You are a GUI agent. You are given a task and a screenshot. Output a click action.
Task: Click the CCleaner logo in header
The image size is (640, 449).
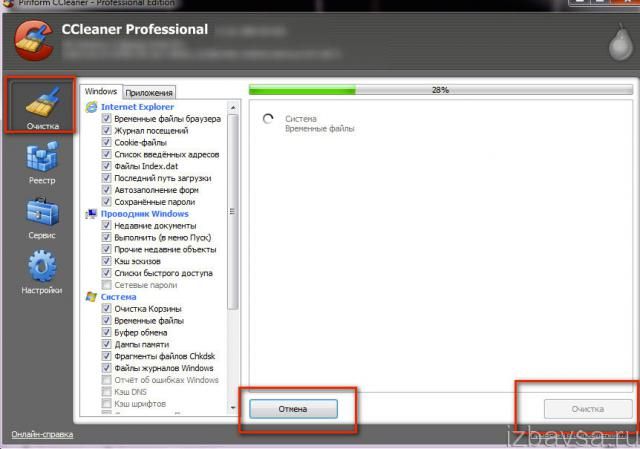(33, 41)
